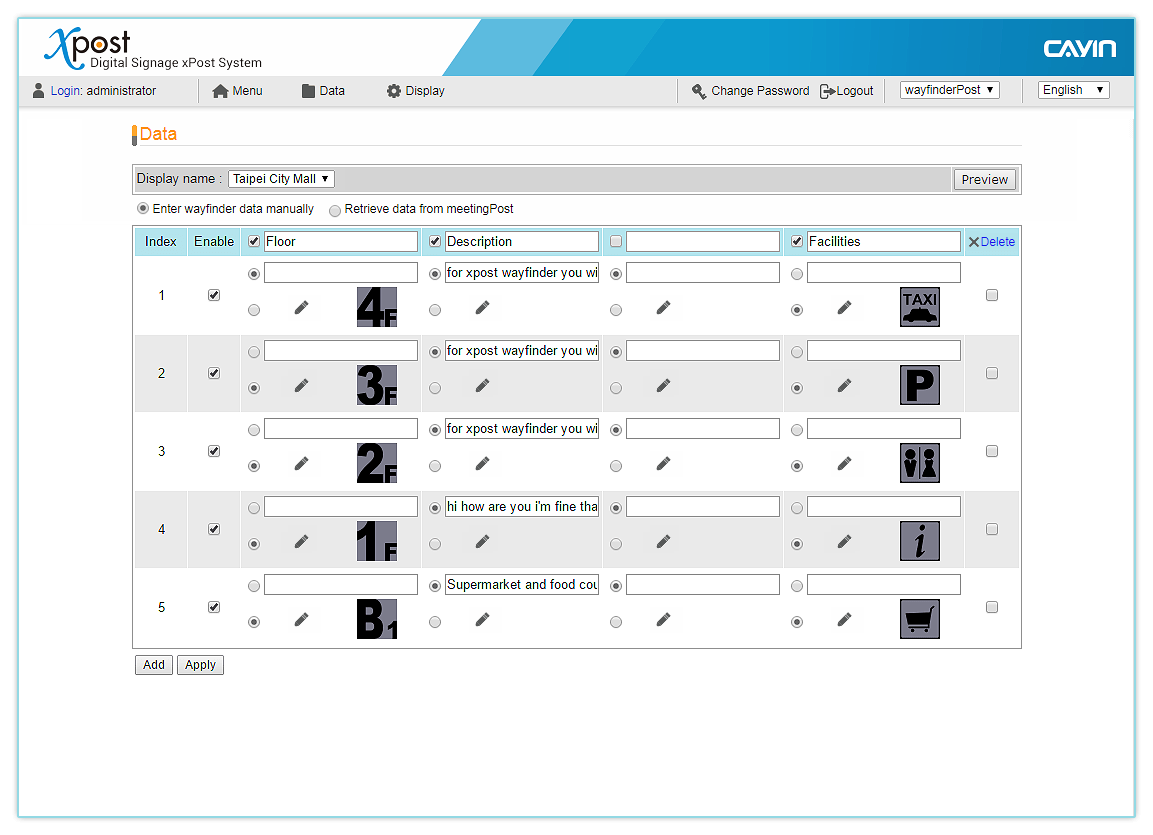Click the restroom facility icon in row 3
The image size is (1153, 835).
tap(919, 462)
